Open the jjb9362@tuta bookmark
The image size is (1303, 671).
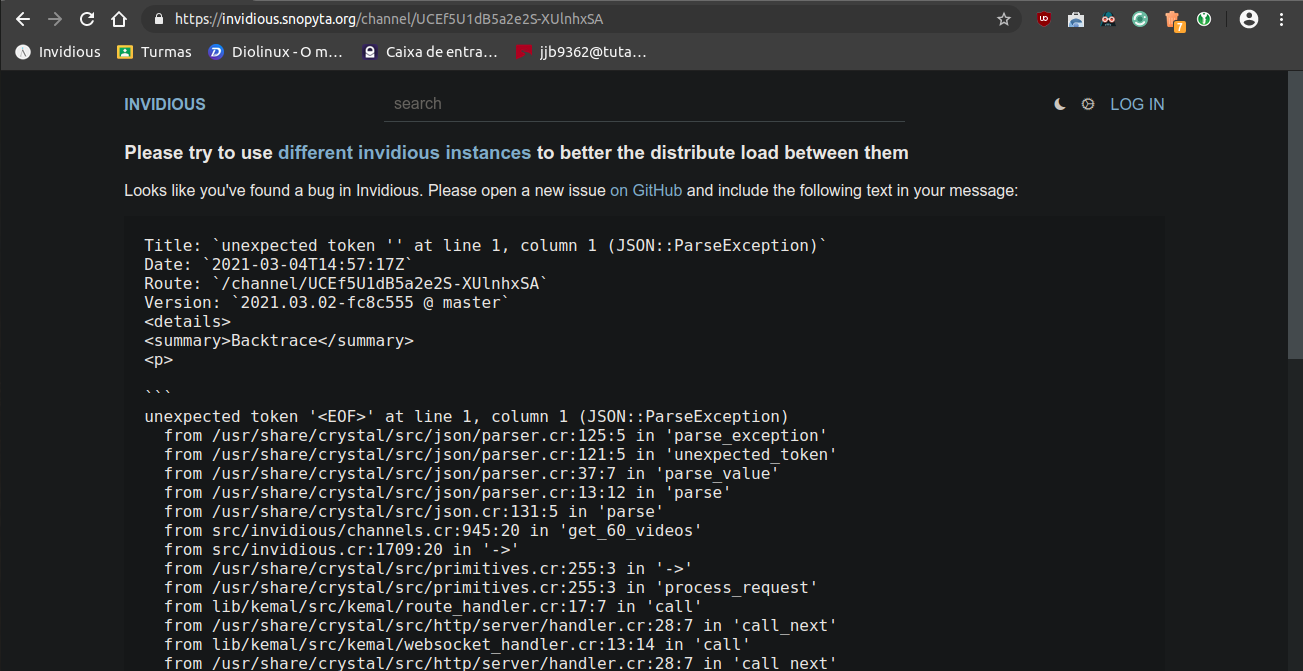[x=581, y=52]
